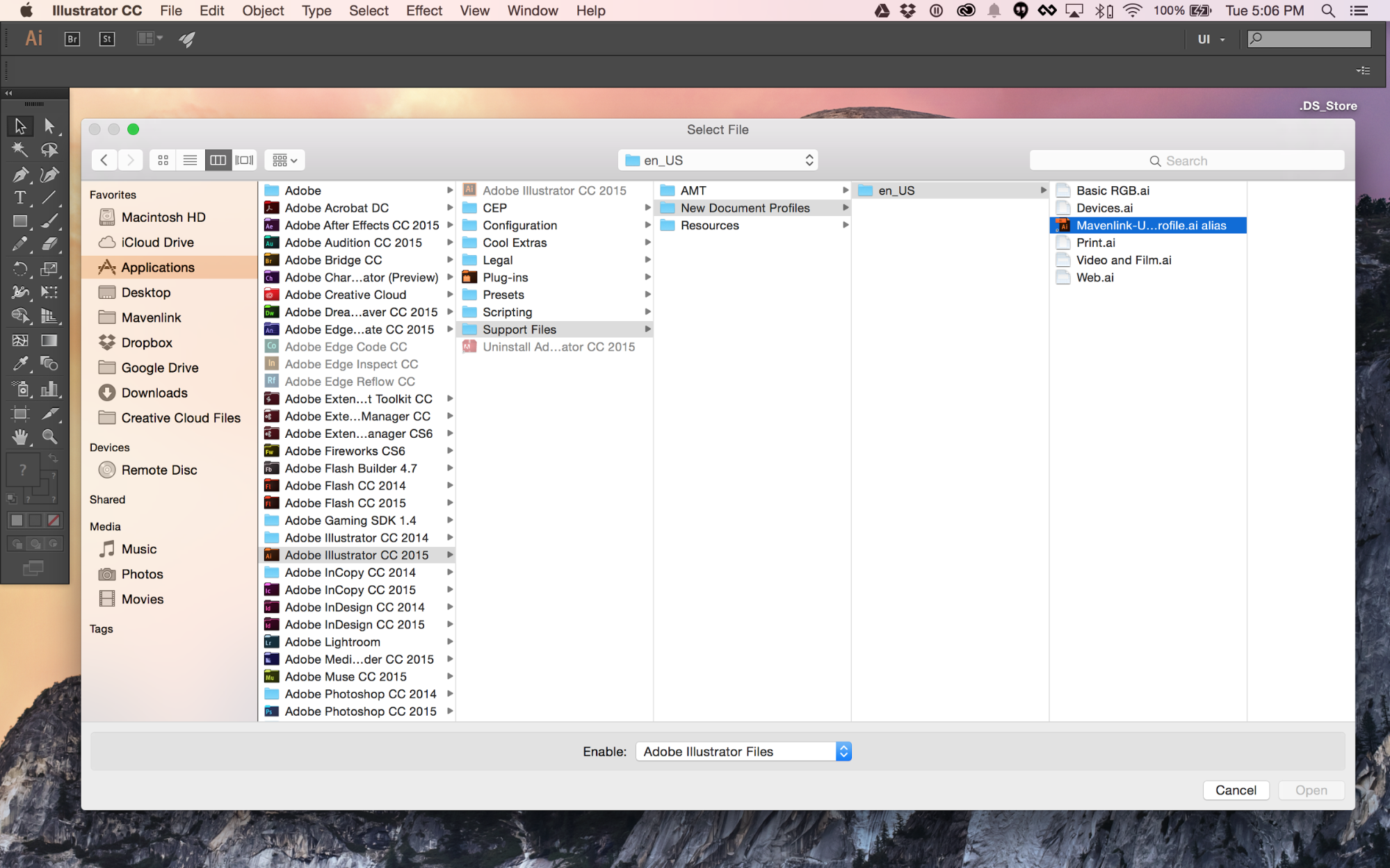
Task: Select the Column Graph tool
Action: tap(49, 389)
